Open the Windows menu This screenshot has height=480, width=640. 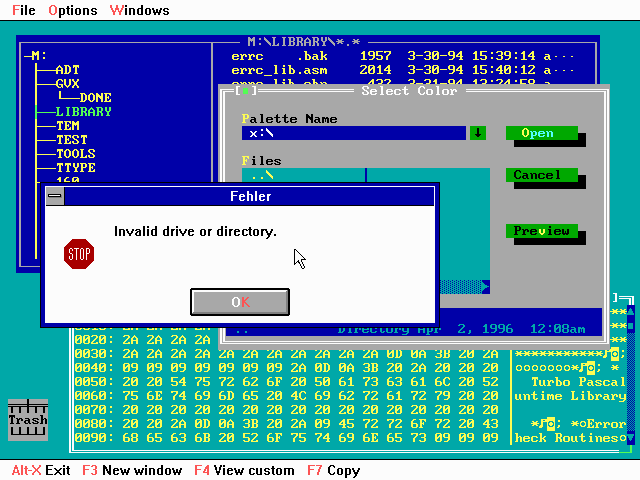[139, 10]
